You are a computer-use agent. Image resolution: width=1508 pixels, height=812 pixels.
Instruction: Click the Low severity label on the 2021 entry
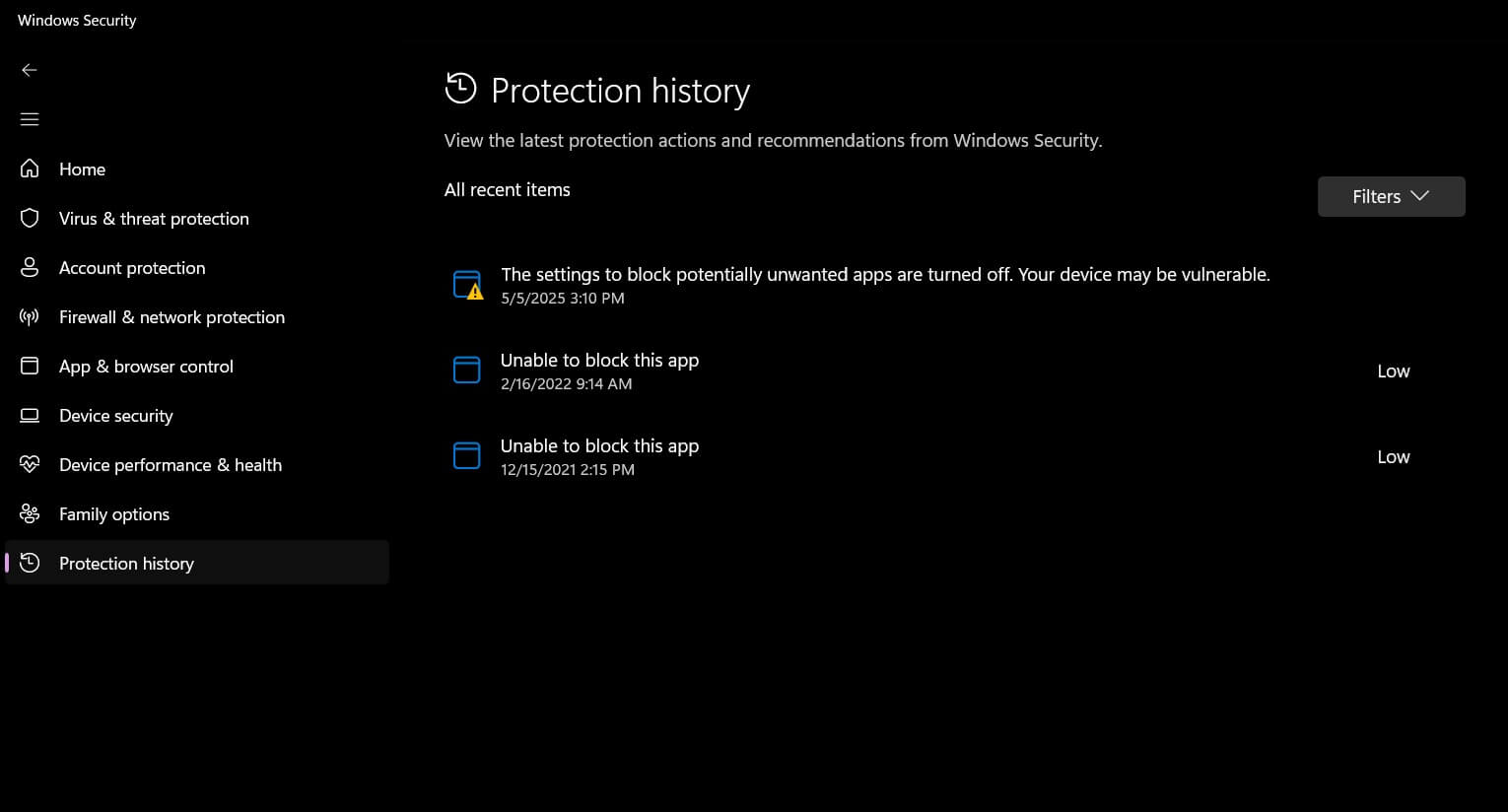(x=1393, y=455)
